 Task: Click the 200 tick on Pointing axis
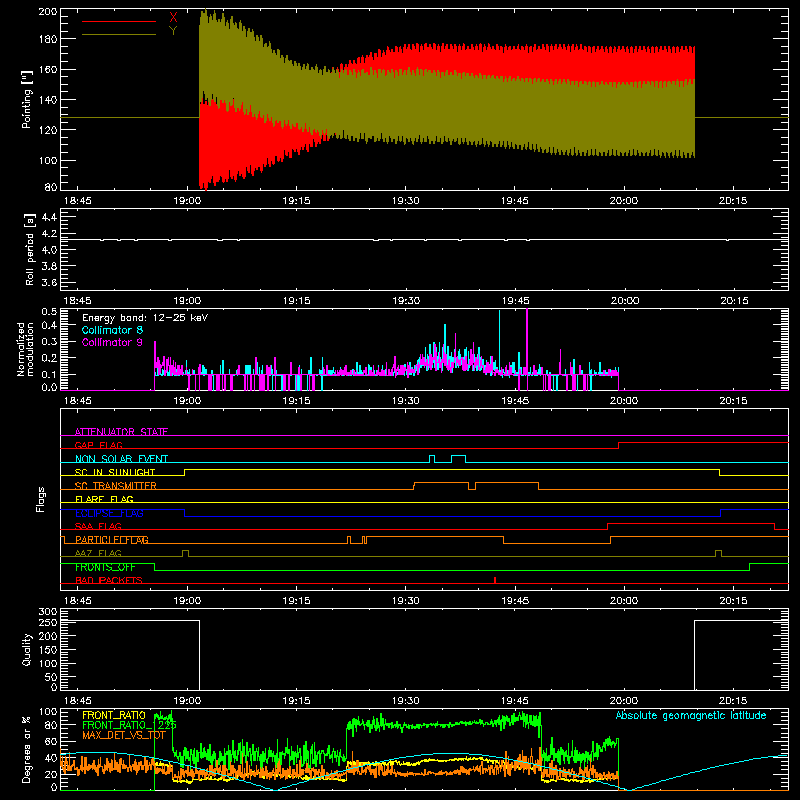(47, 11)
